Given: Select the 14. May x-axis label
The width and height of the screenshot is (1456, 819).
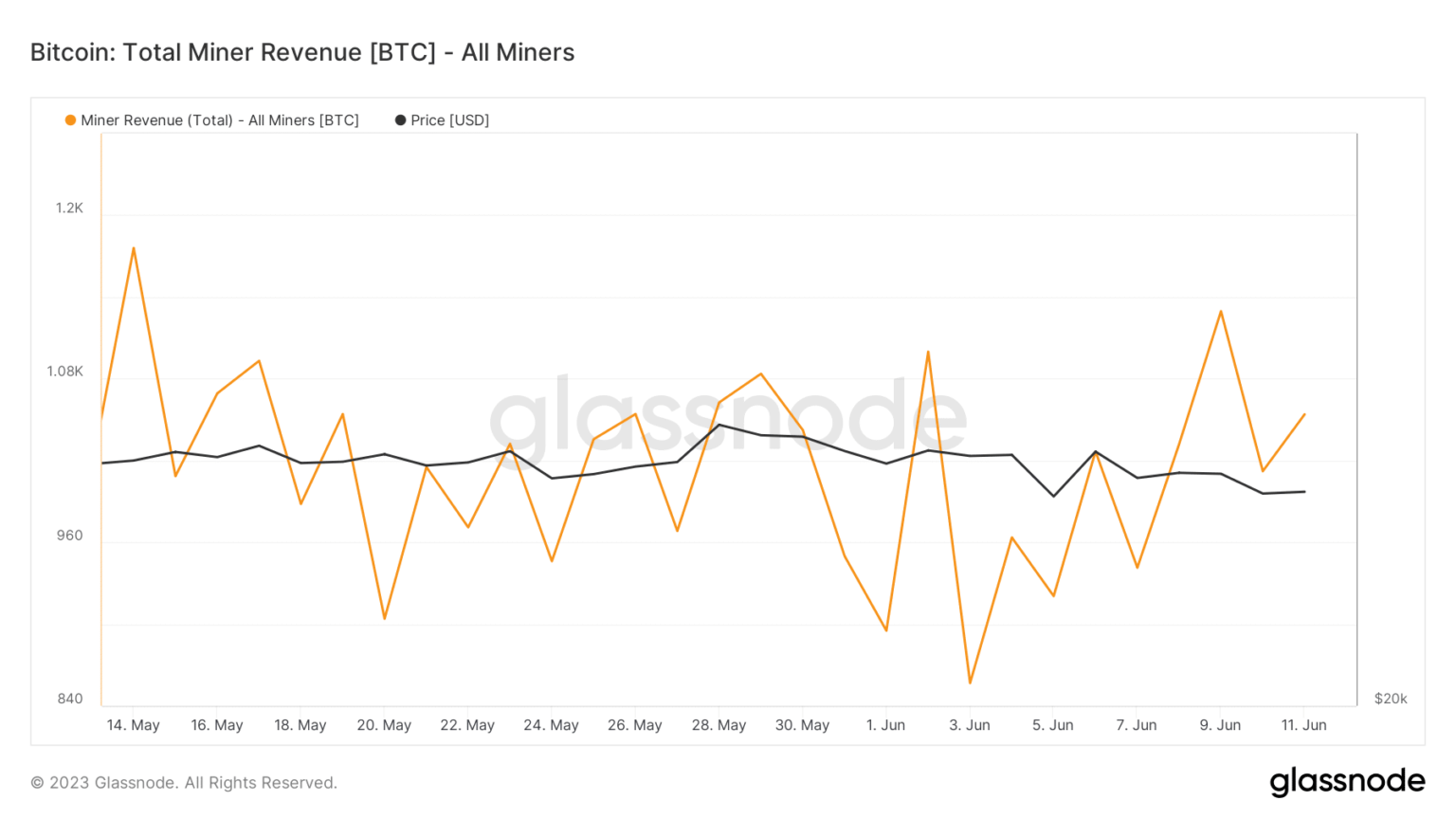Looking at the screenshot, I should pyautogui.click(x=133, y=725).
